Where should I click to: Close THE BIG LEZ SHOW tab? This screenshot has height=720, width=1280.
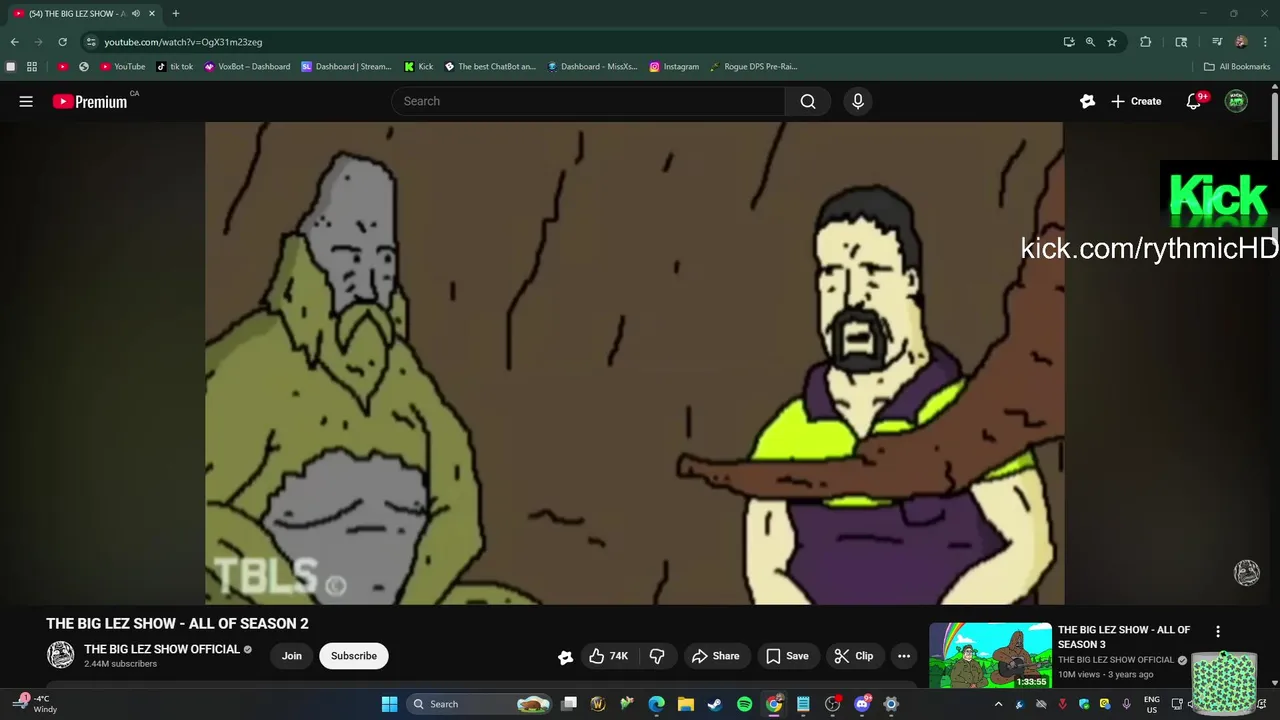(152, 14)
